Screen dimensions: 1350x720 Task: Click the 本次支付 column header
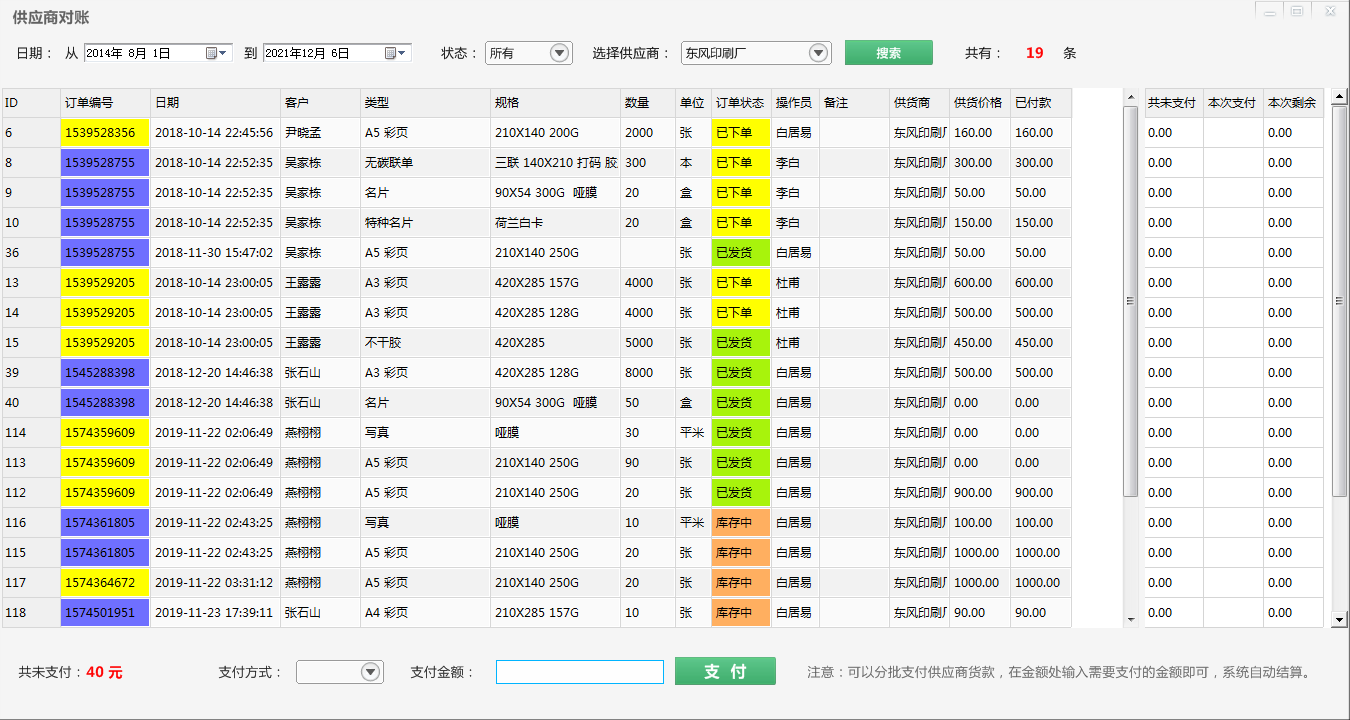[x=1232, y=103]
